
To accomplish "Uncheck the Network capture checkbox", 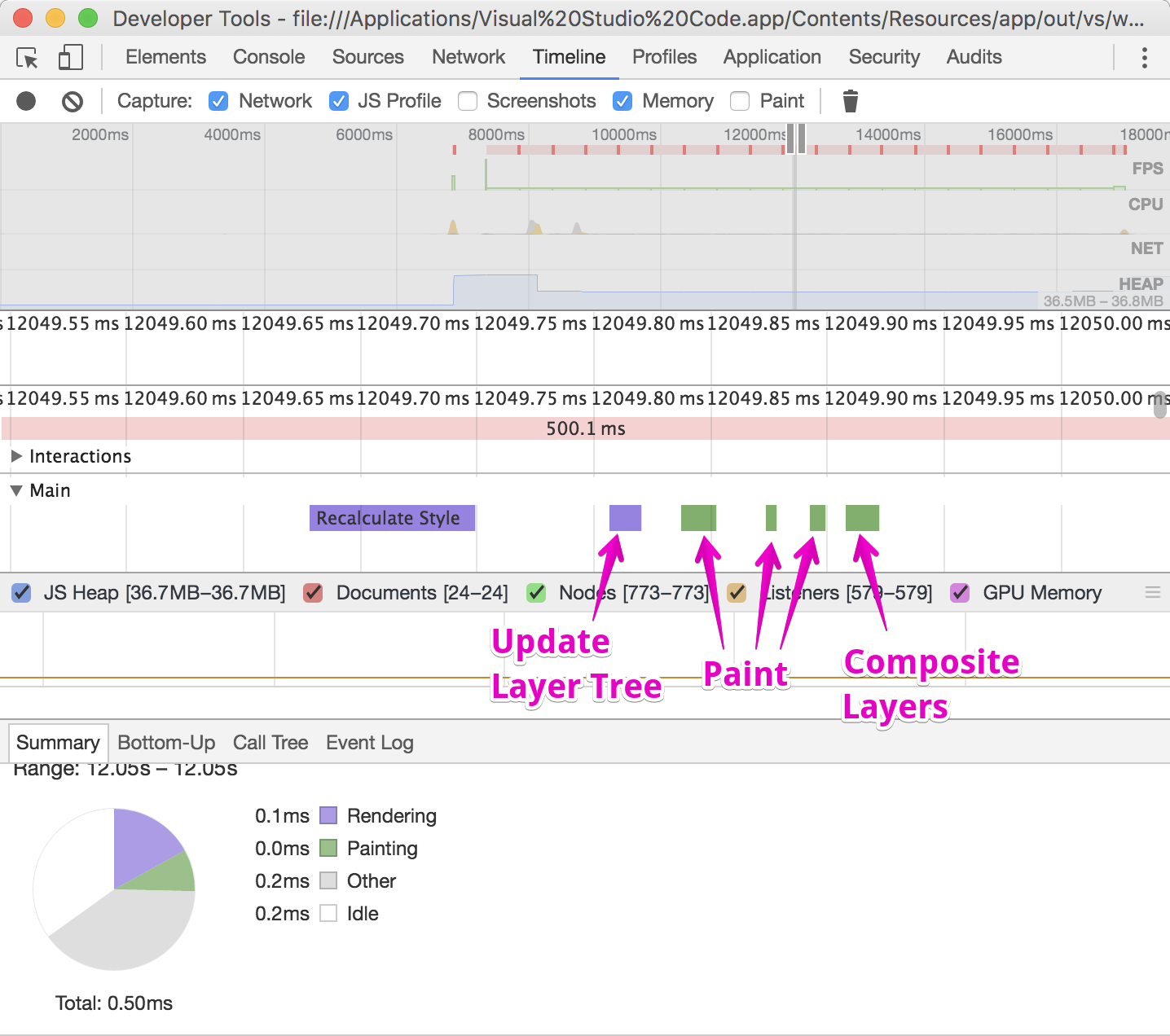I will 218,101.
